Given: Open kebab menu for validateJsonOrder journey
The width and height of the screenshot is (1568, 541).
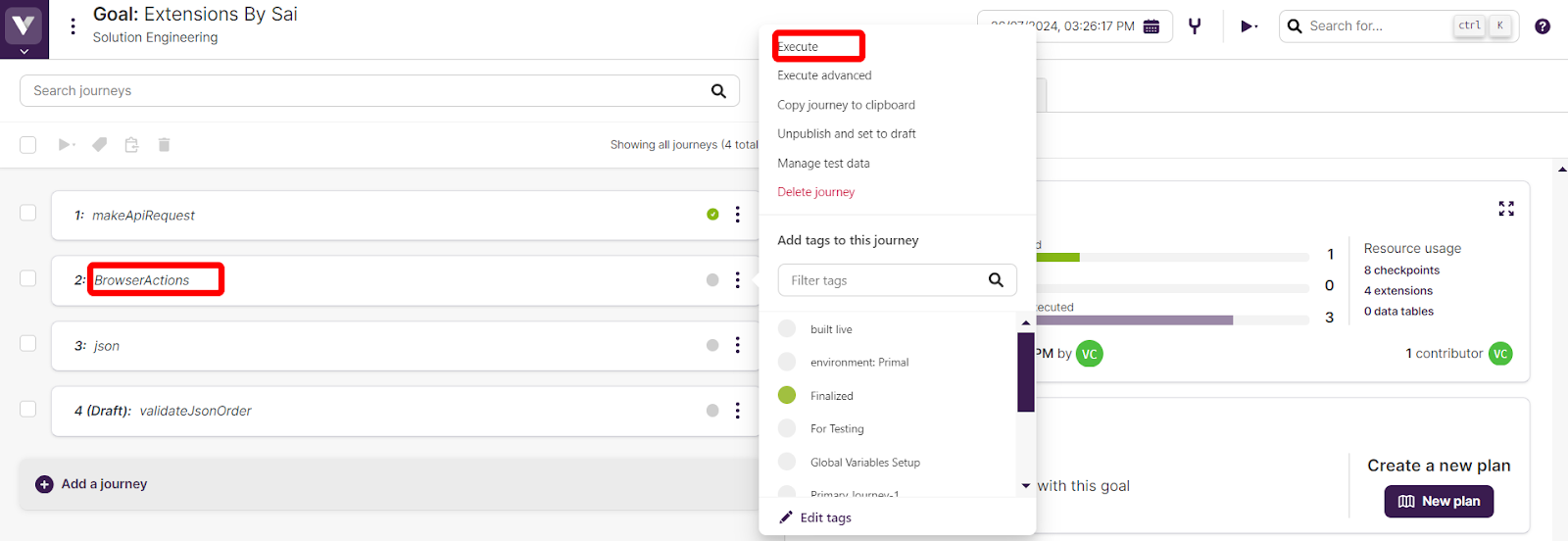Looking at the screenshot, I should tap(738, 411).
